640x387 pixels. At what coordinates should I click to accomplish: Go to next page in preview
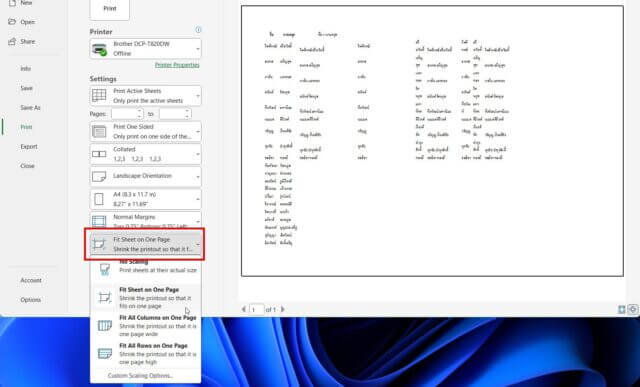pyautogui.click(x=282, y=309)
